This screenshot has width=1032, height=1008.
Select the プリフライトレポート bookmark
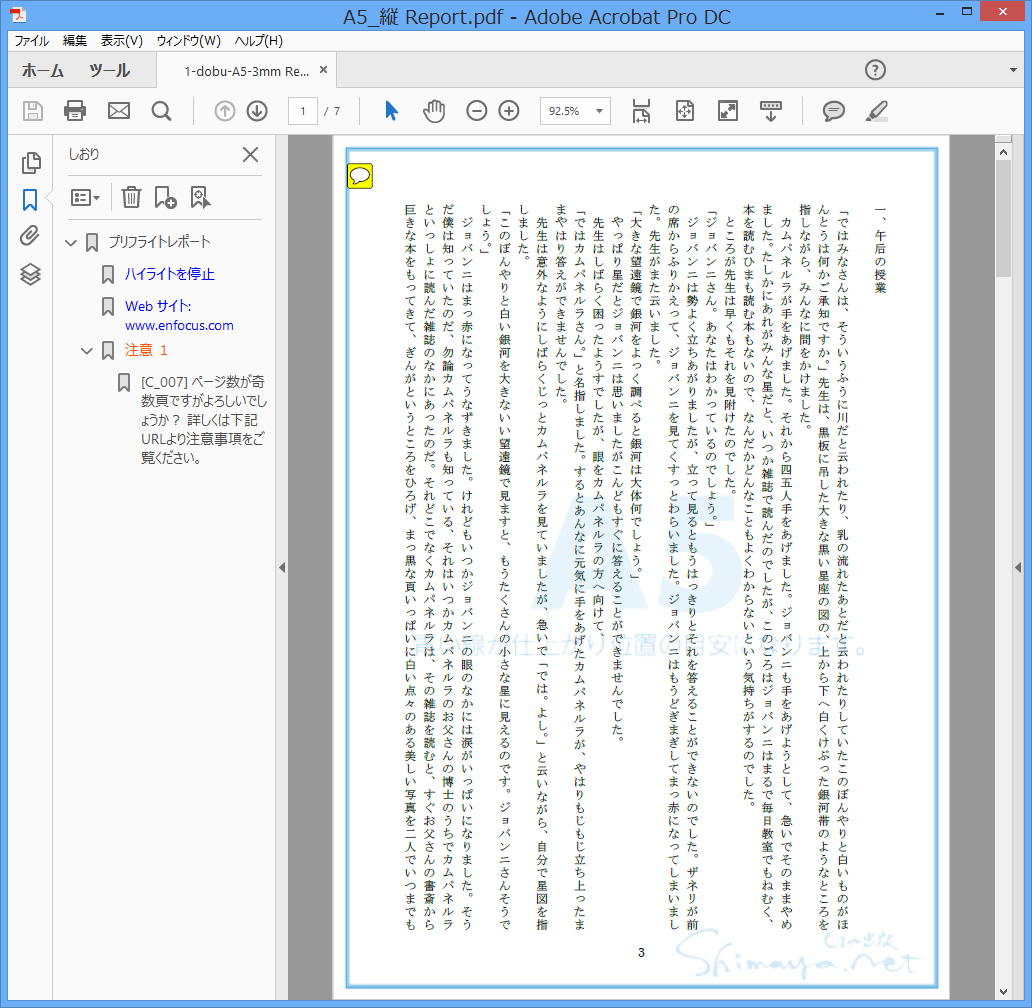[x=159, y=242]
